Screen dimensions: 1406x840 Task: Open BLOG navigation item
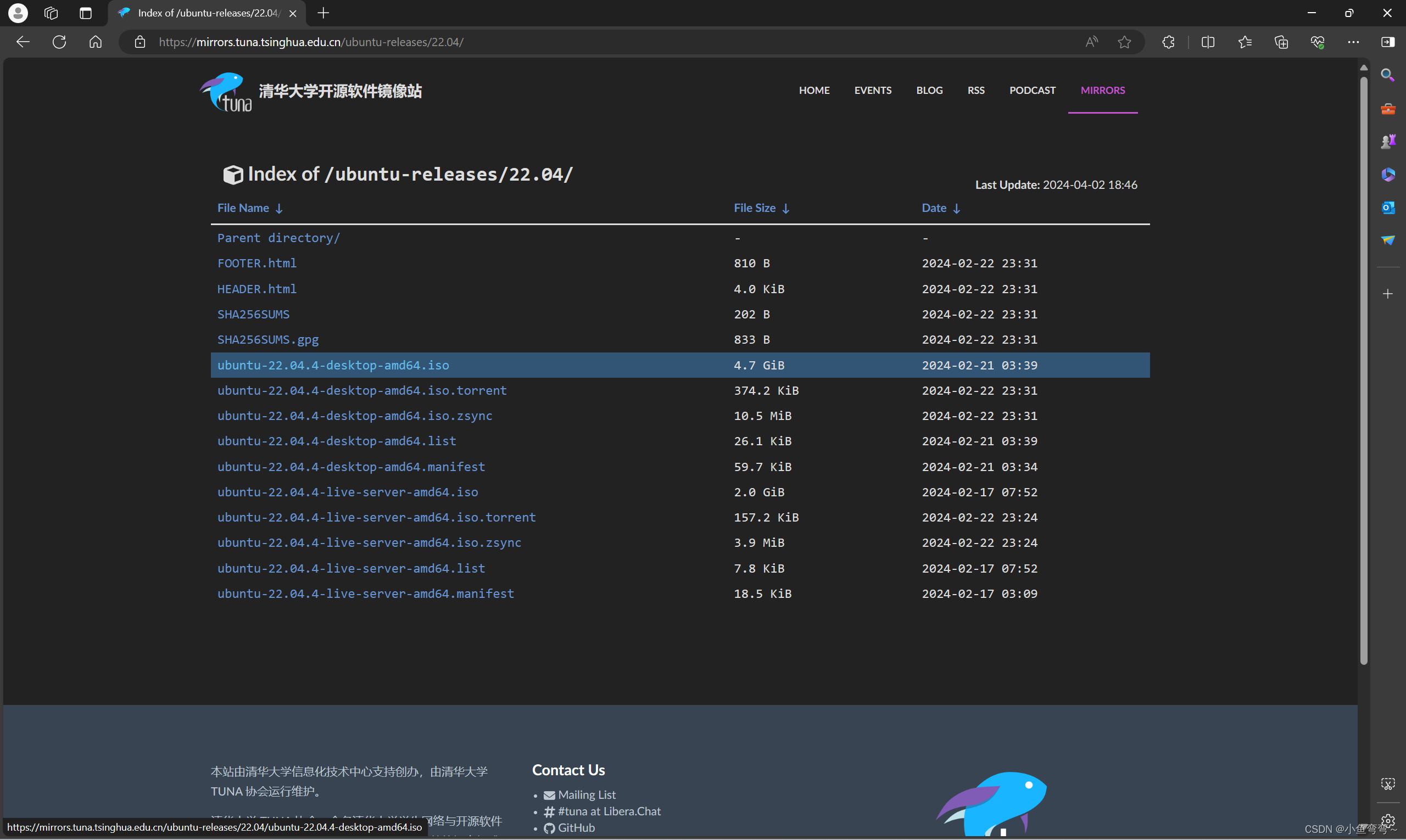point(929,90)
